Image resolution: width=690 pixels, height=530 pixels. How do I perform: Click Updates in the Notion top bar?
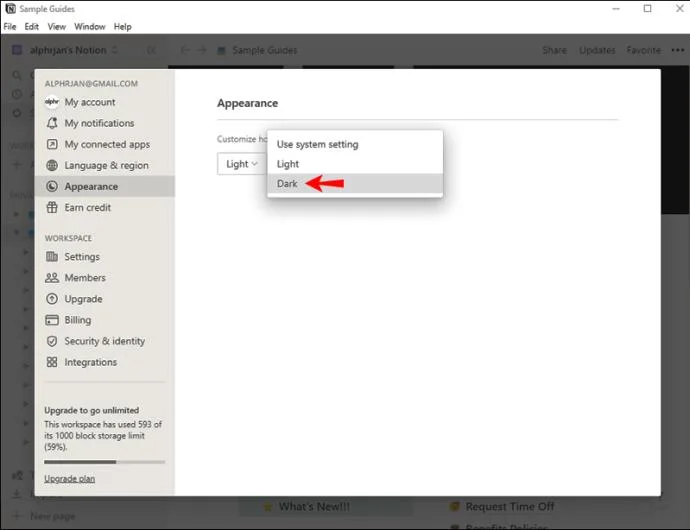point(597,50)
